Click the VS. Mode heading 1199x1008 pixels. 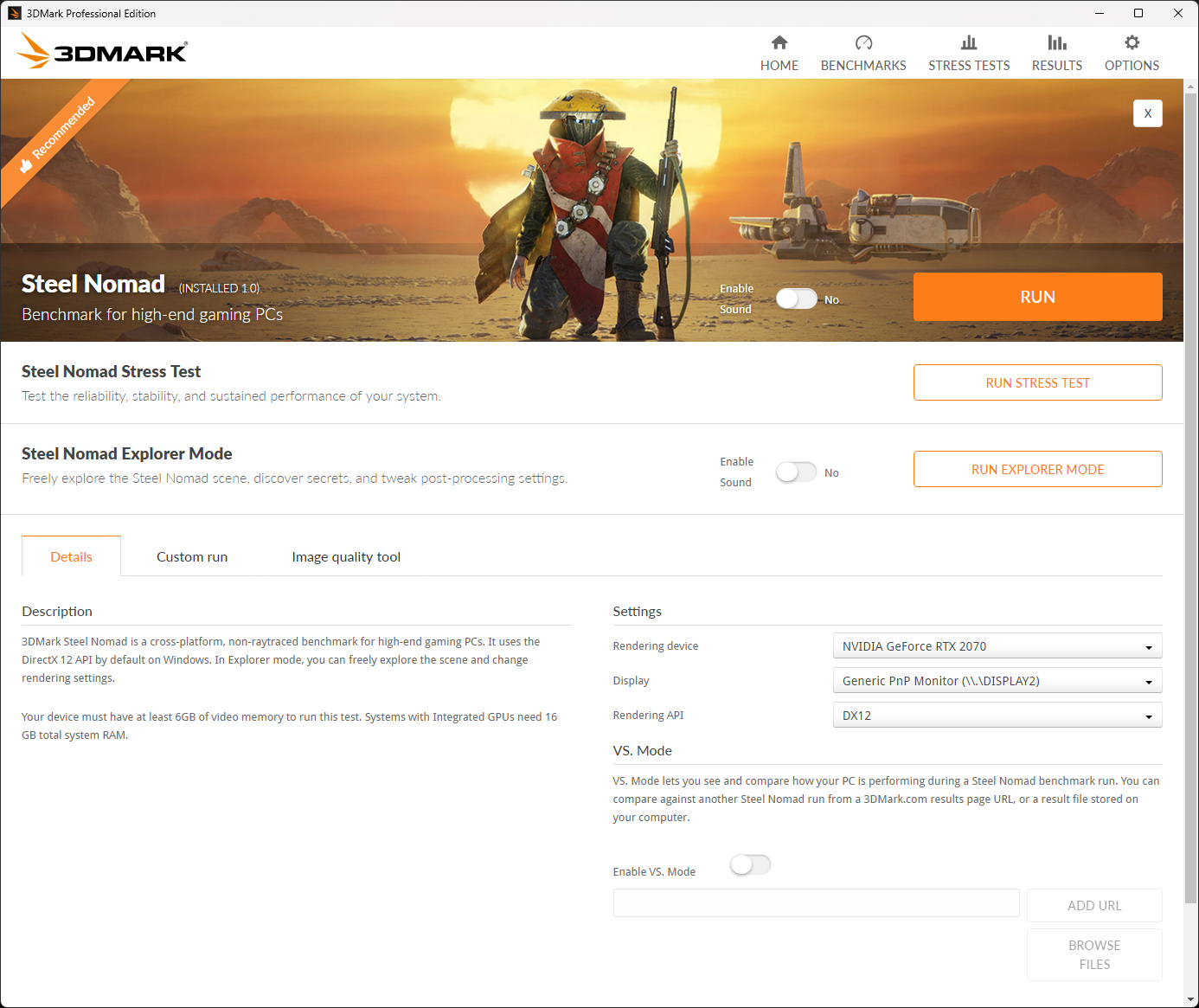pyautogui.click(x=642, y=750)
